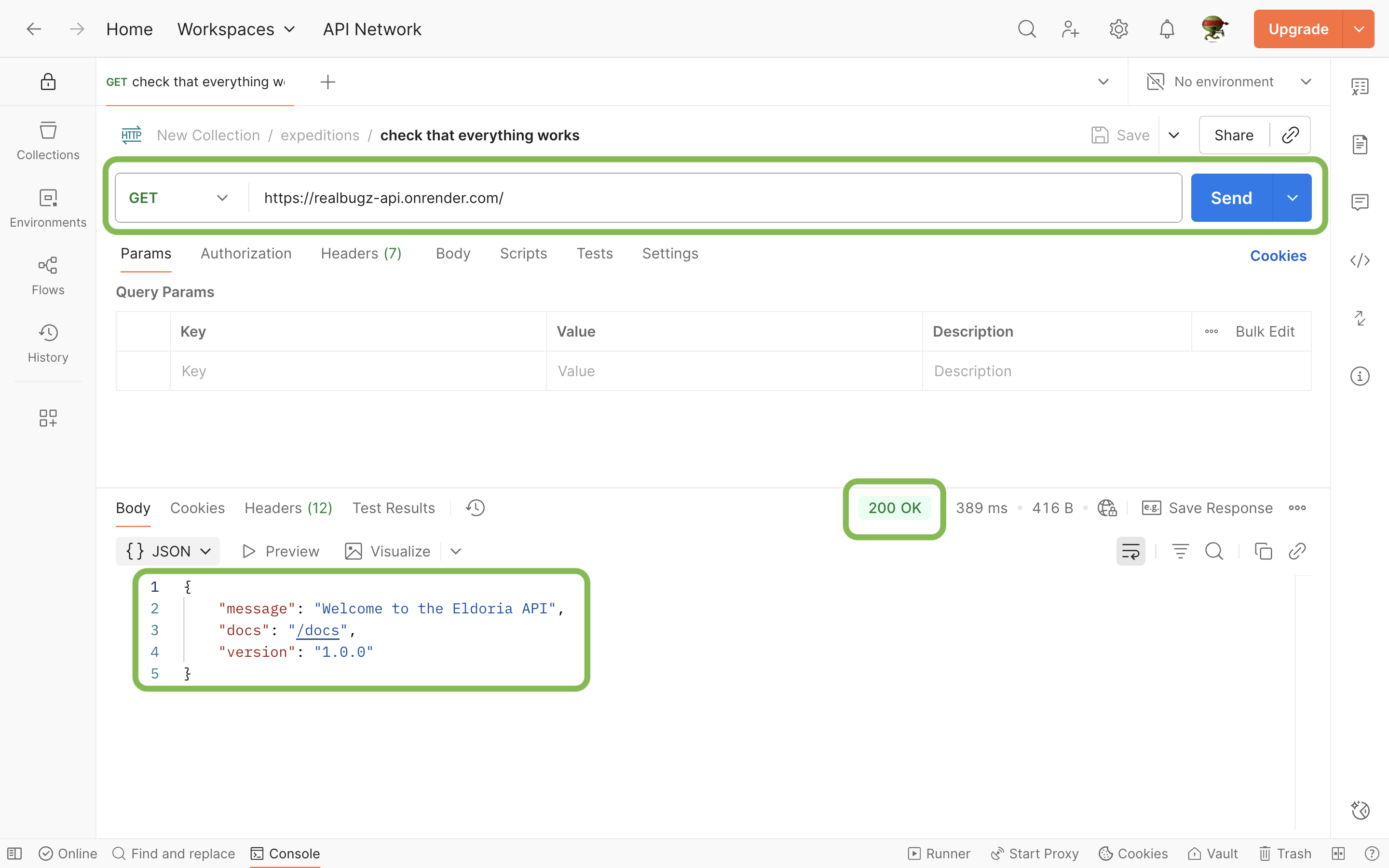The height and width of the screenshot is (868, 1389).
Task: Open the comments panel icon
Action: (x=1359, y=202)
